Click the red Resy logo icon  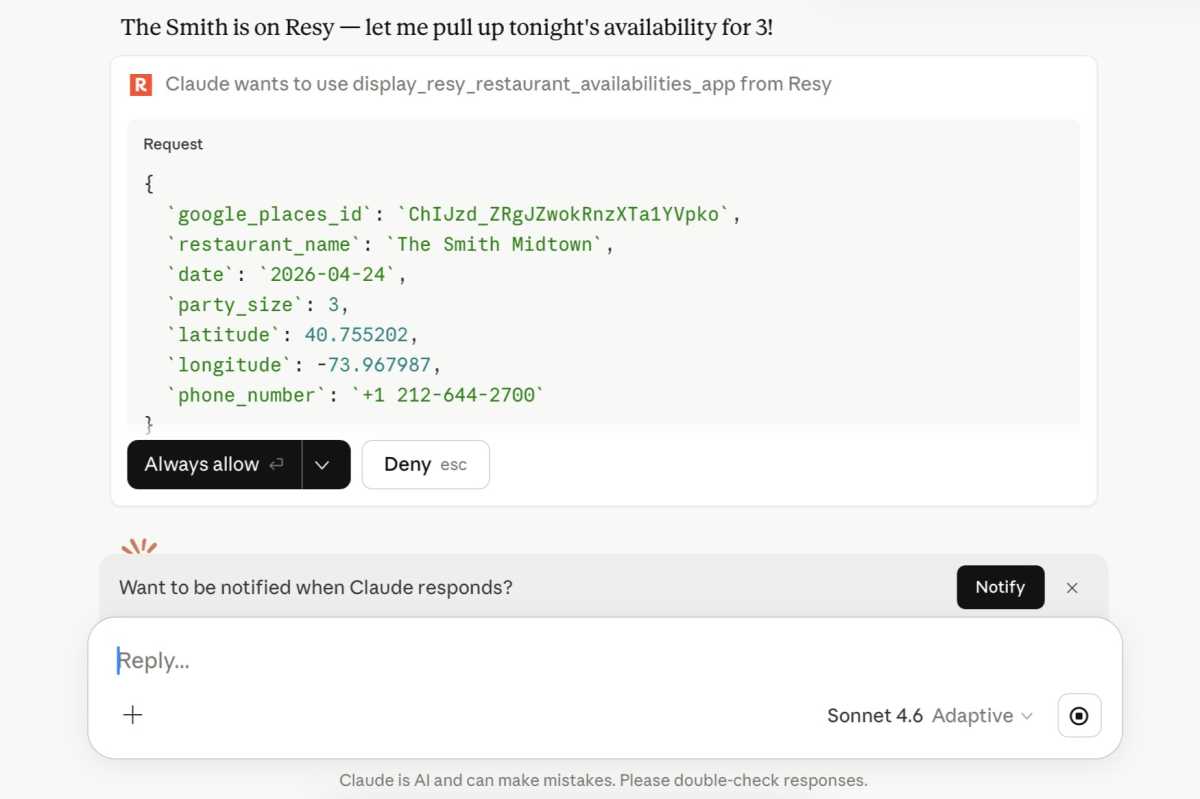coord(140,84)
